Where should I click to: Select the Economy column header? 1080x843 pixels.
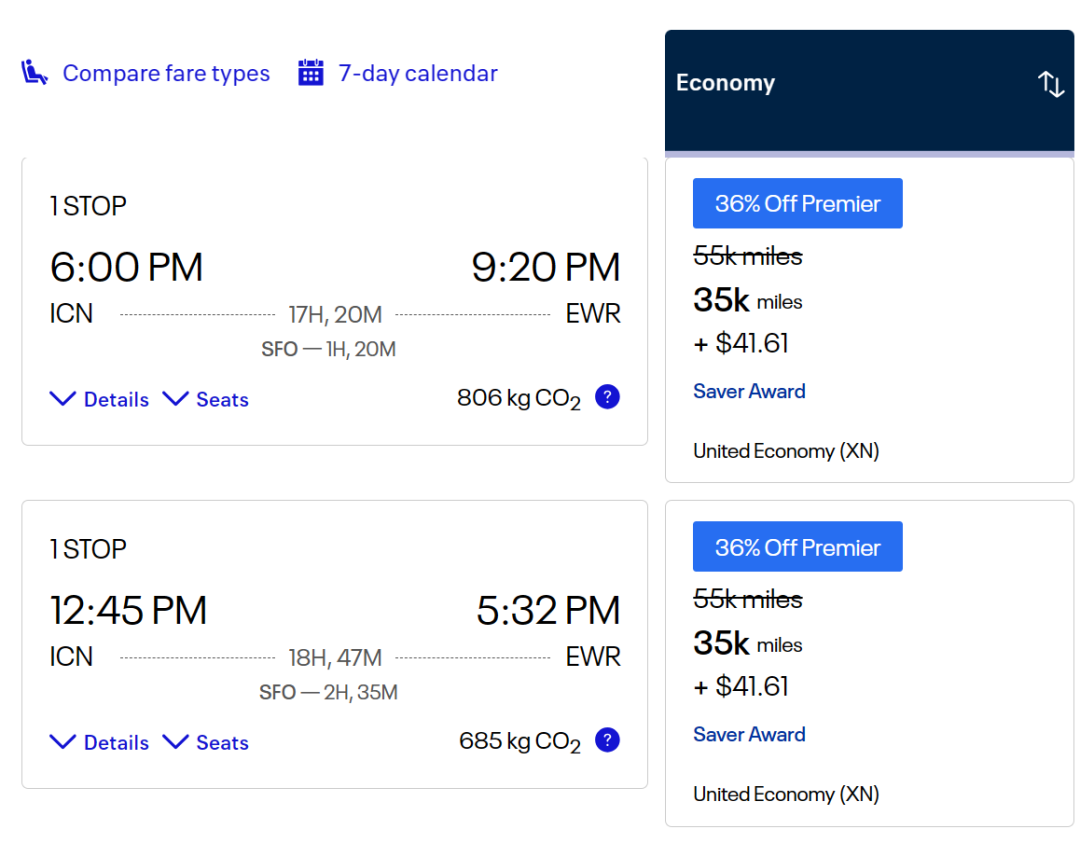[869, 90]
